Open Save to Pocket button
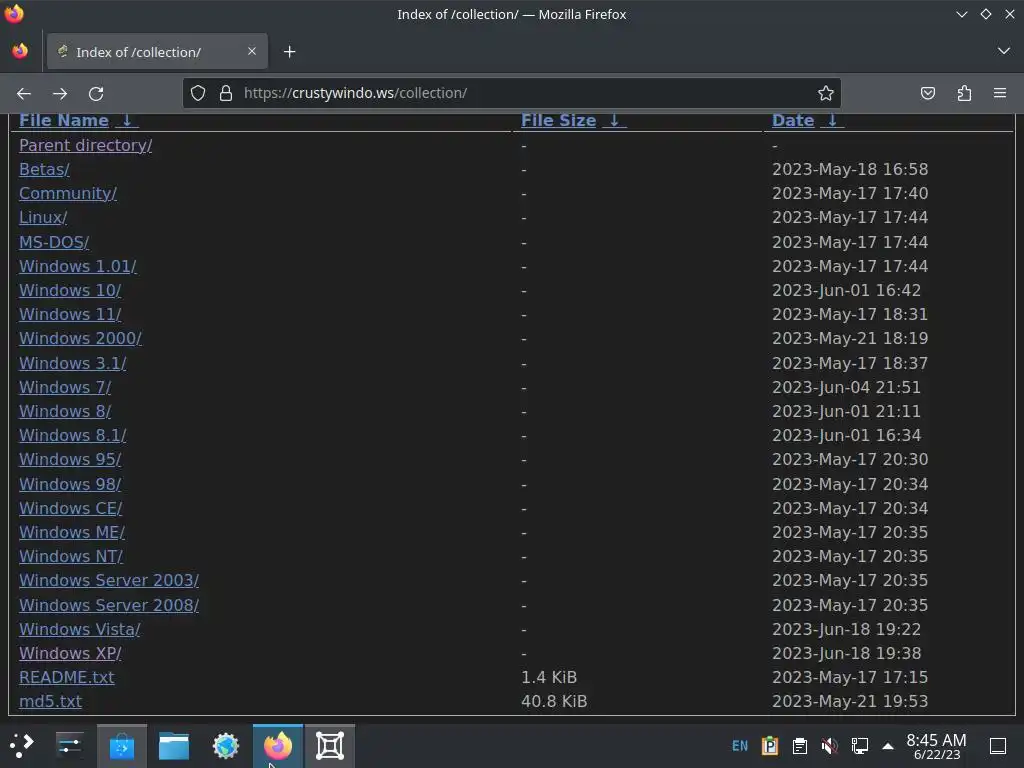 coord(927,93)
